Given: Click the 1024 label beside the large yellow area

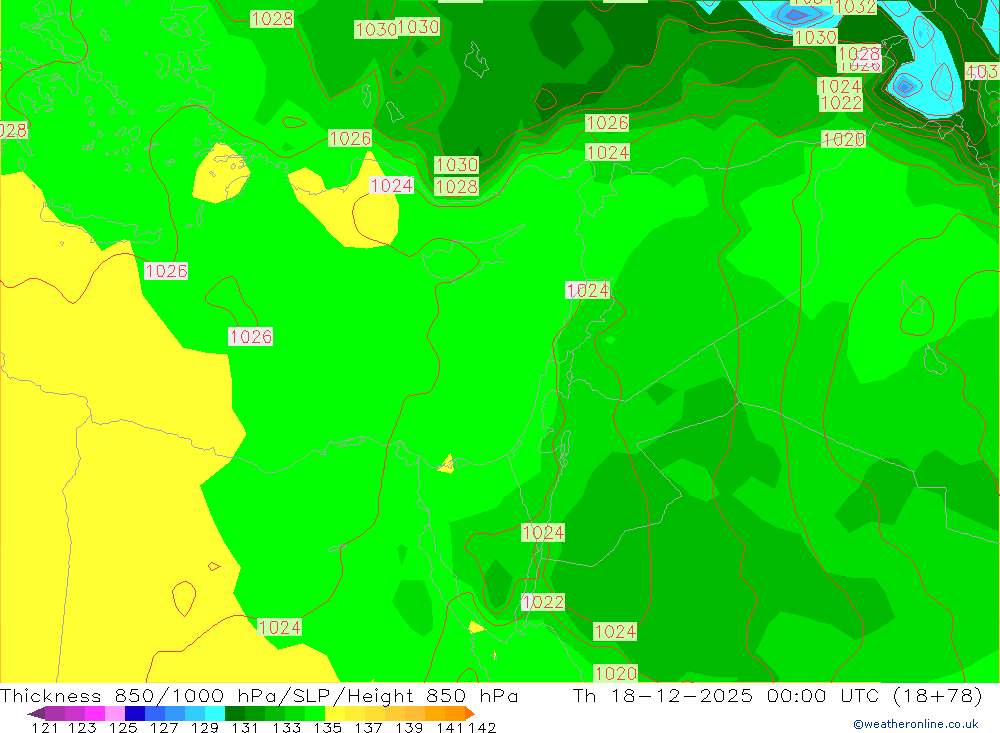Looking at the screenshot, I should (279, 627).
